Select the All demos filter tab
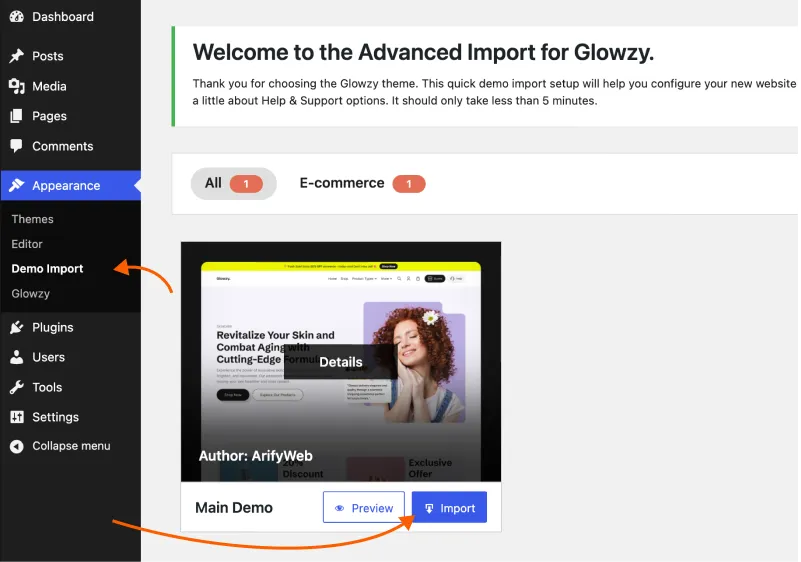Screen dimensions: 801x562 tap(233, 183)
